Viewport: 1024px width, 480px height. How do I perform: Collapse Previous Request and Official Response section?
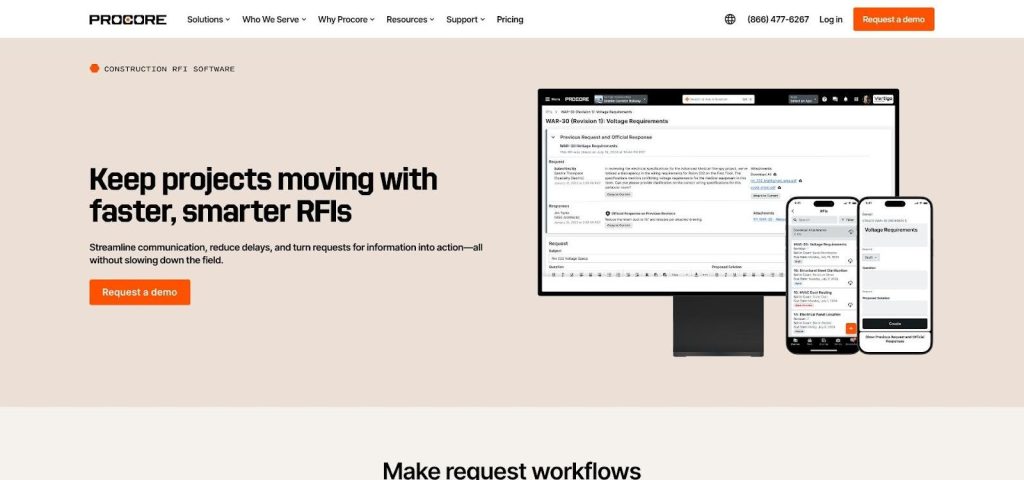[553, 135]
